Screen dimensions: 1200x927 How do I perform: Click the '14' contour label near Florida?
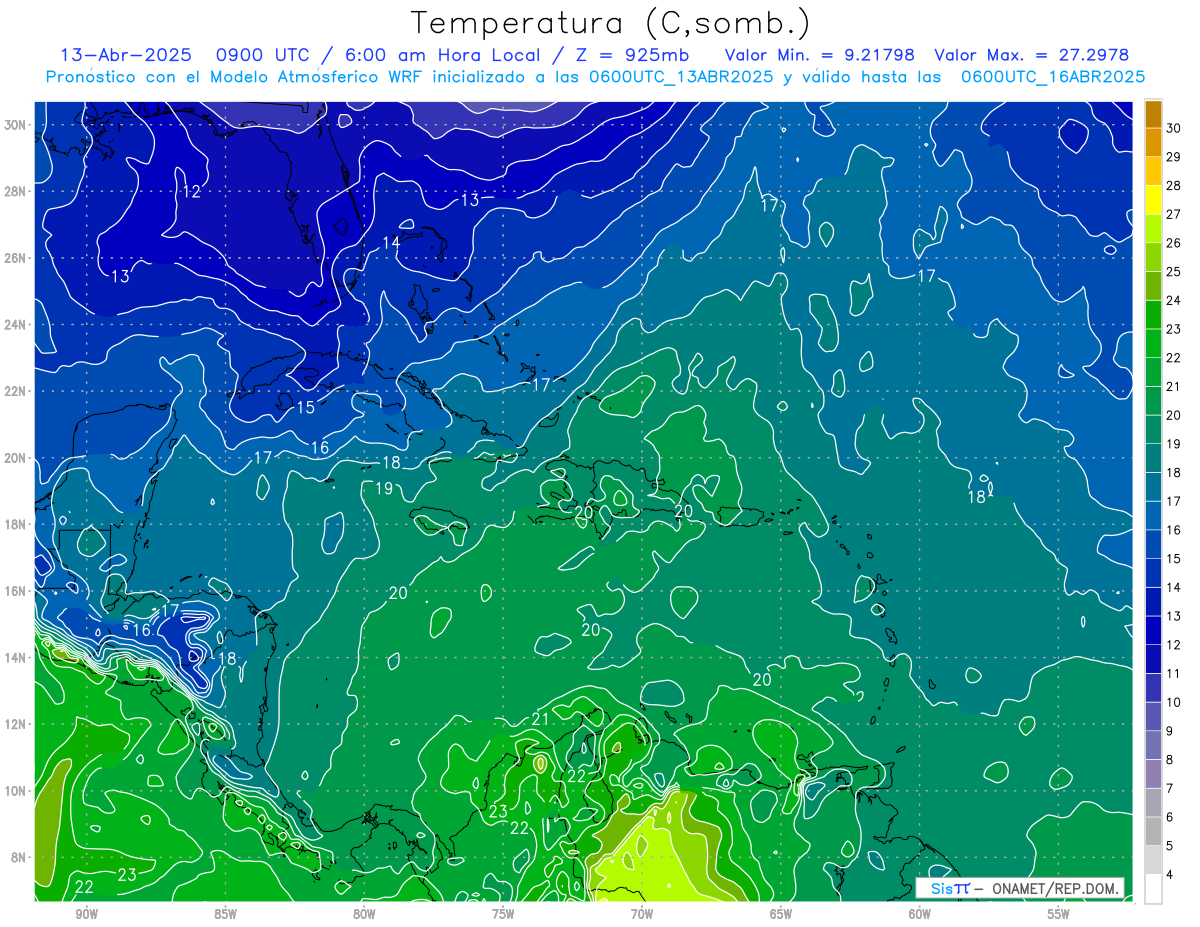pos(391,243)
